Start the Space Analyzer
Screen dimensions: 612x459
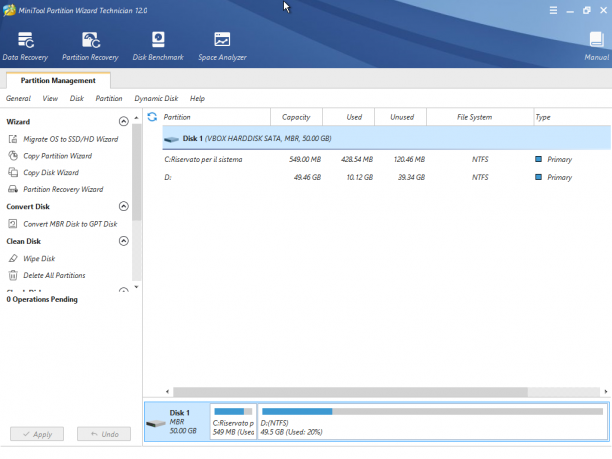pyautogui.click(x=222, y=46)
